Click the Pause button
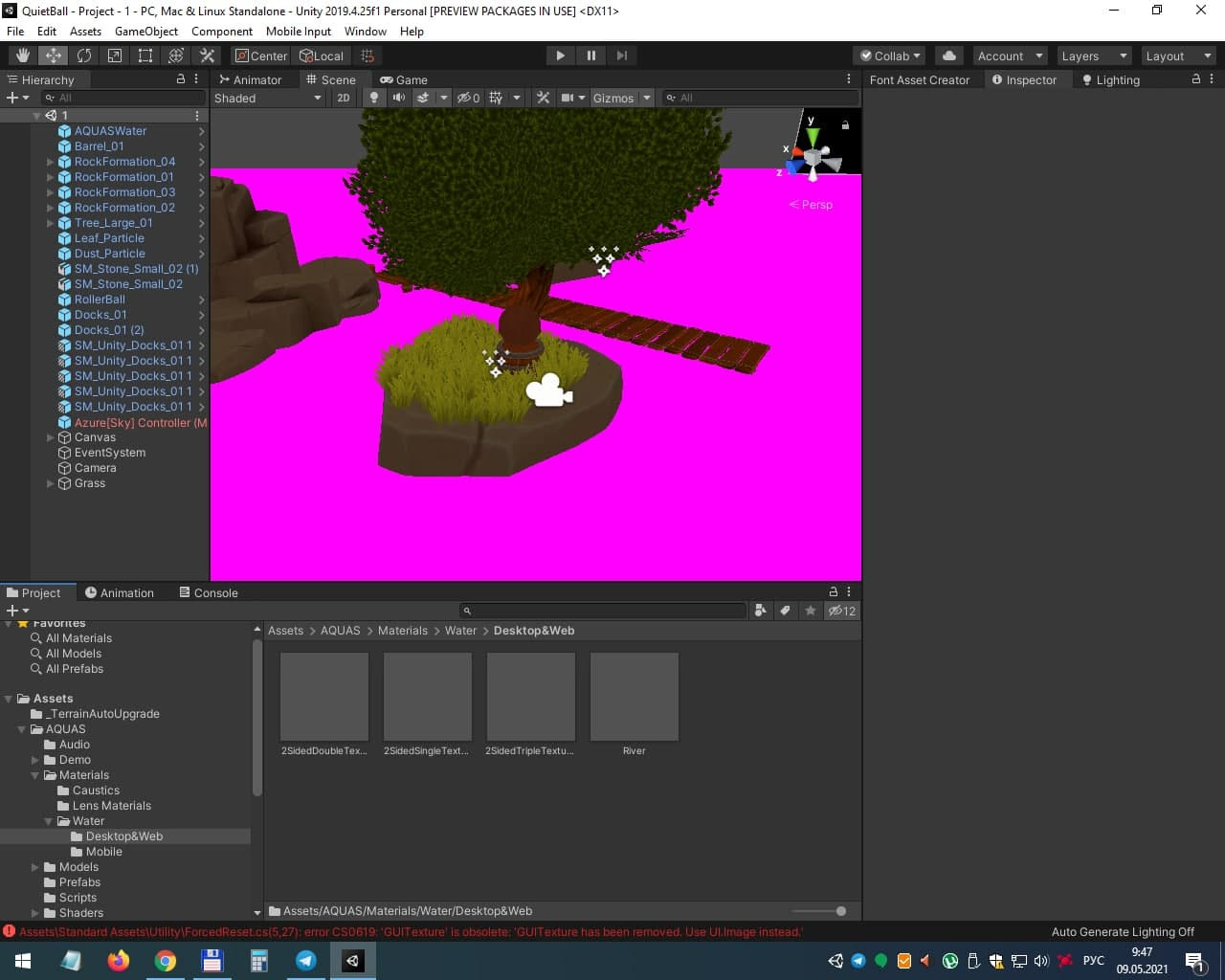This screenshot has height=980, width=1225. (591, 56)
